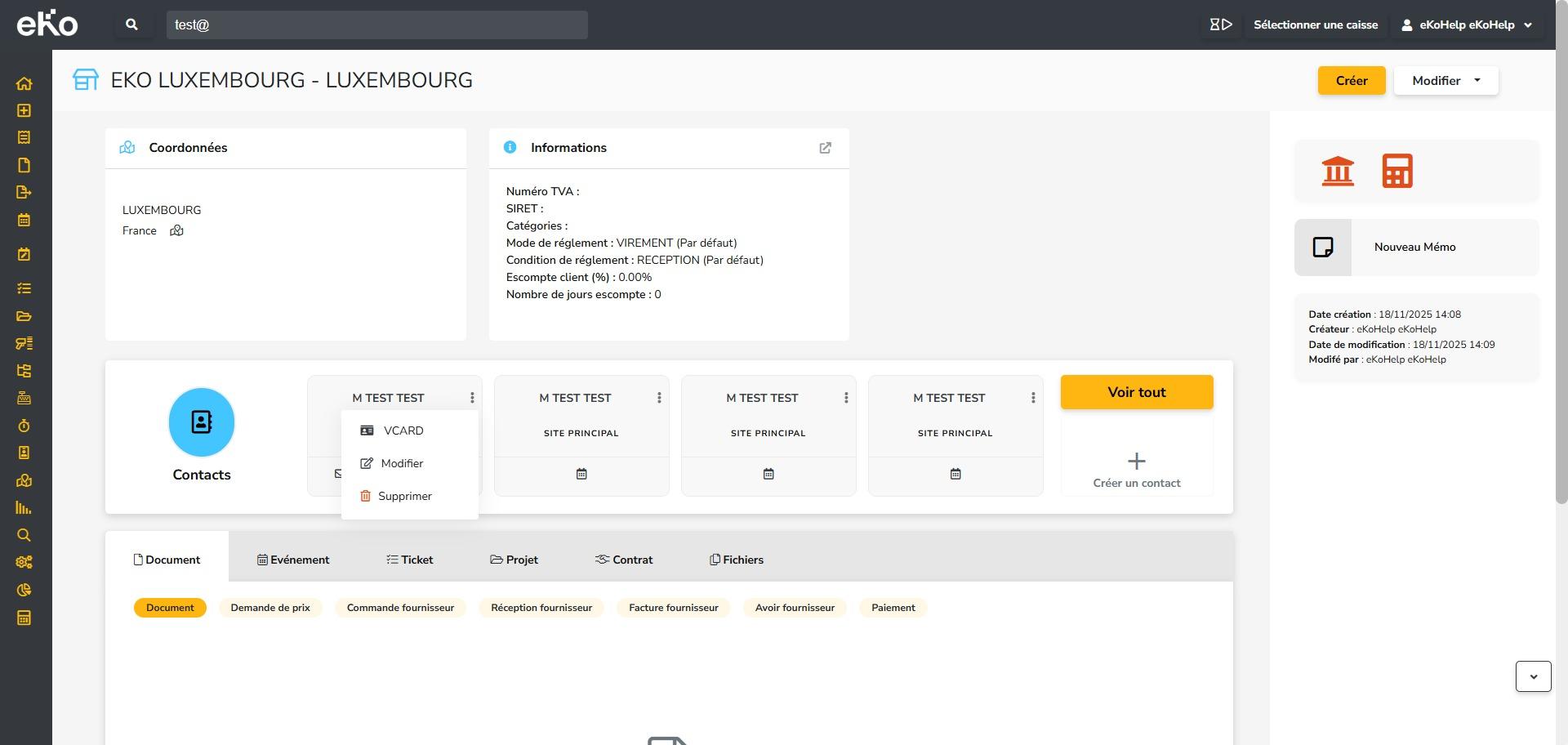1568x745 pixels.
Task: Switch to the Evénement tab
Action: (x=293, y=560)
